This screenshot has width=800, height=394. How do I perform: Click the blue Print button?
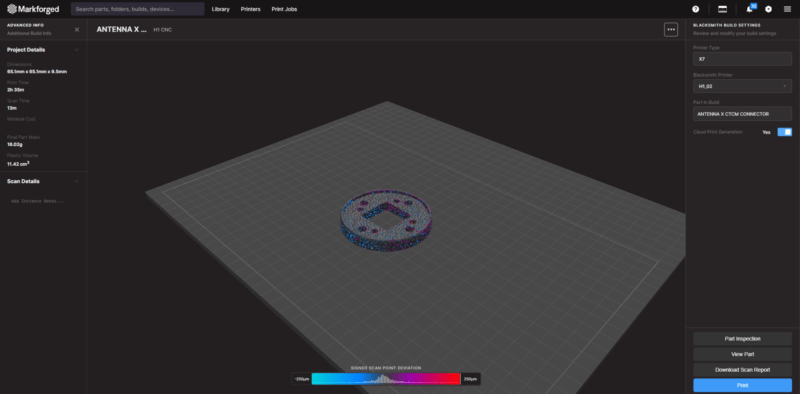coord(742,385)
